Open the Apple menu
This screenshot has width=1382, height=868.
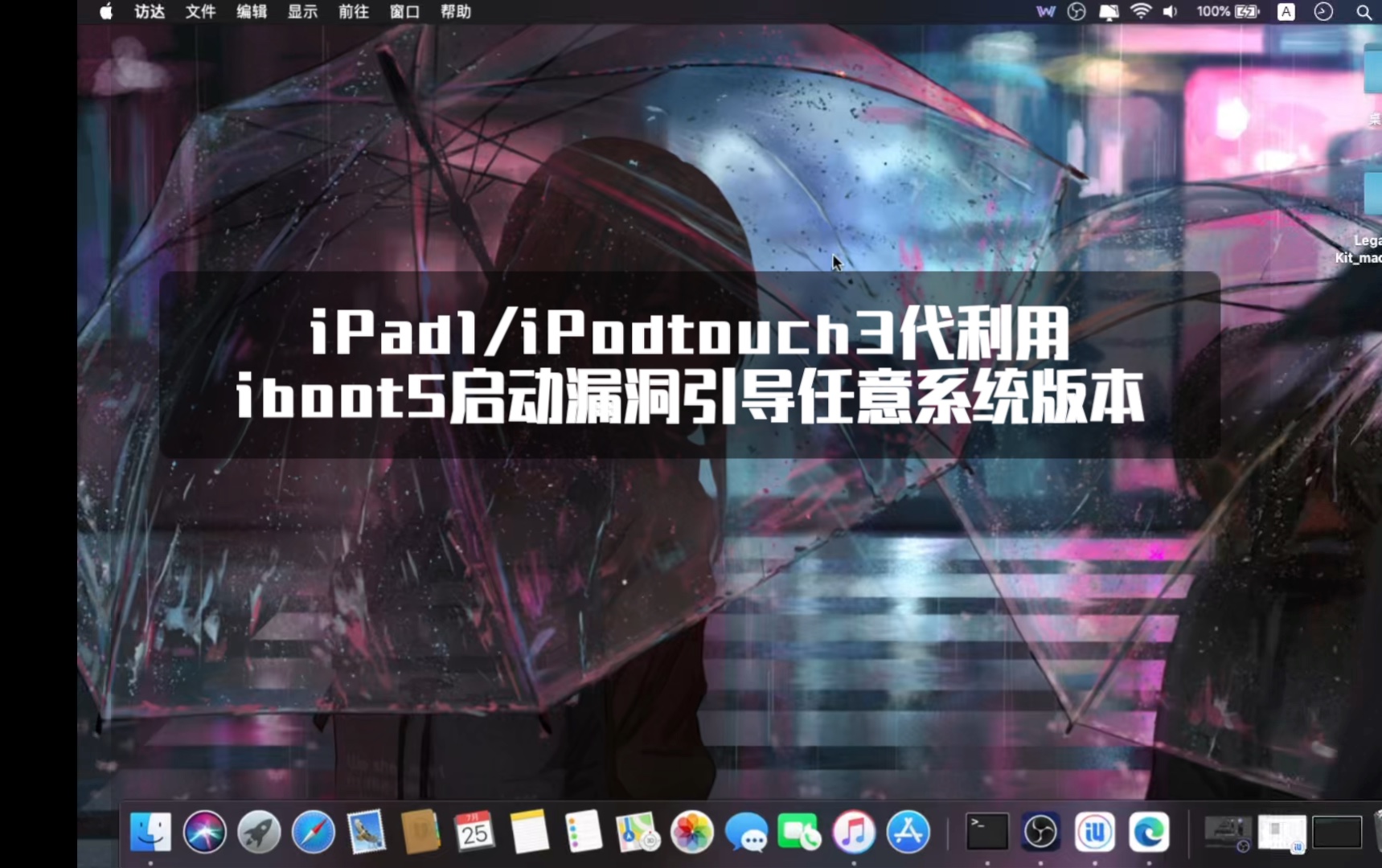(x=106, y=11)
